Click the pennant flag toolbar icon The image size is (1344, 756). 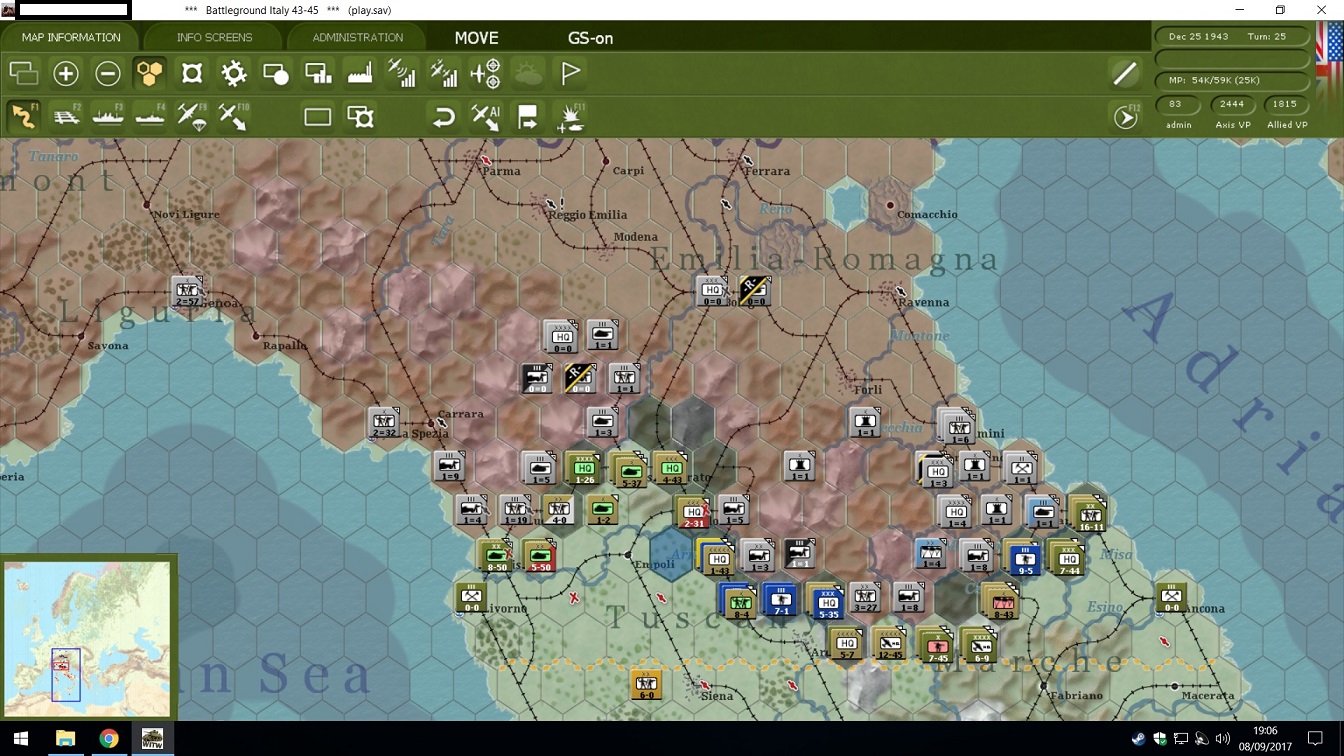(x=570, y=73)
